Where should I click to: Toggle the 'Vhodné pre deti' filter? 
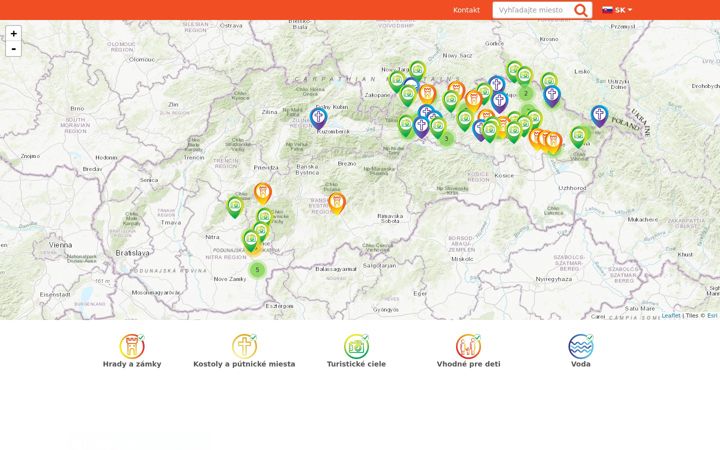(468, 351)
